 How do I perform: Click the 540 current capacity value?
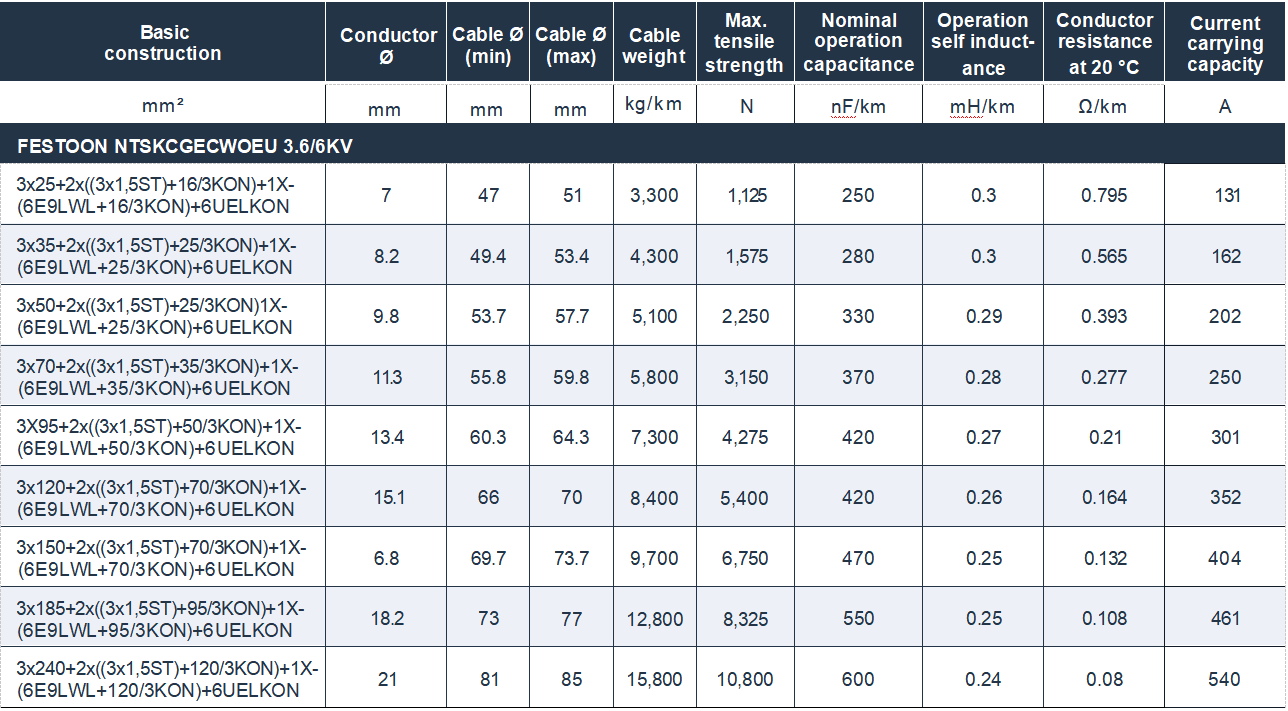[x=1225, y=679]
